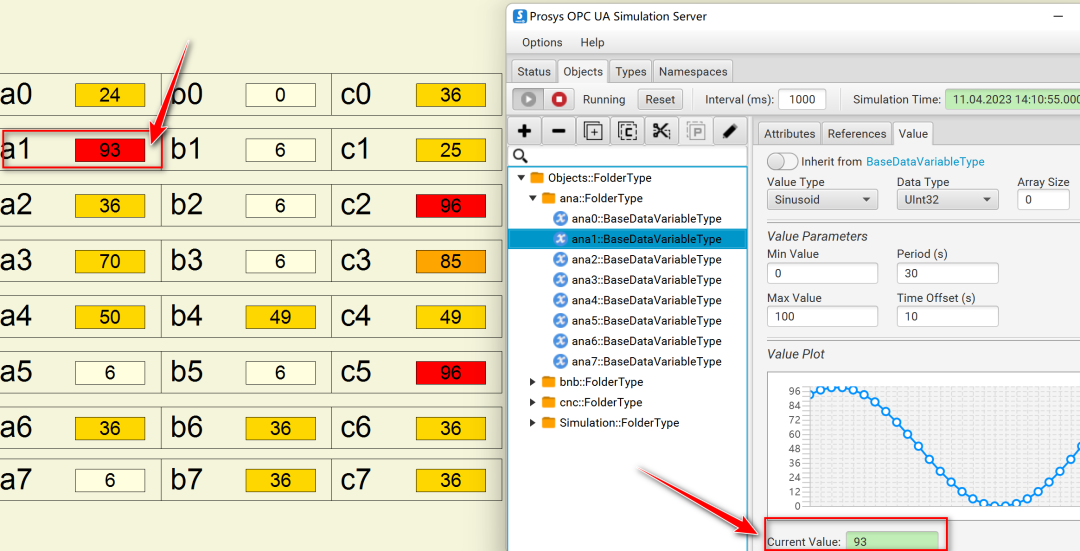Viewport: 1080px width, 551px height.
Task: Stop the simulation with red stop button
Action: [x=559, y=99]
